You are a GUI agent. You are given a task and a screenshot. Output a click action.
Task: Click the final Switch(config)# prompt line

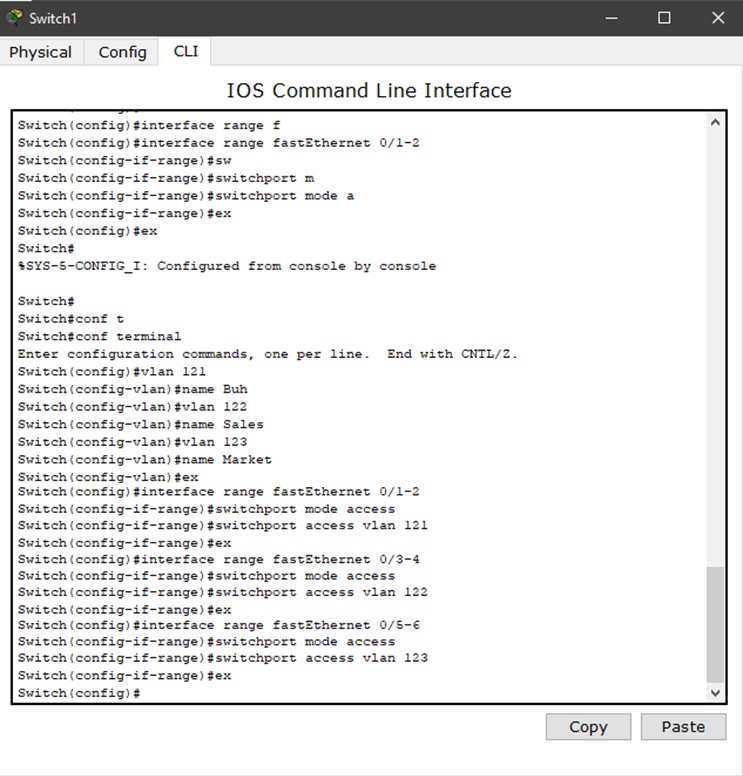click(79, 693)
